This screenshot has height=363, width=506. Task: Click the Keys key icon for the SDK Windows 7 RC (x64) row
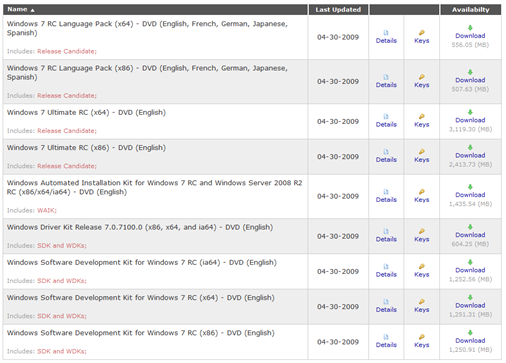tap(422, 302)
